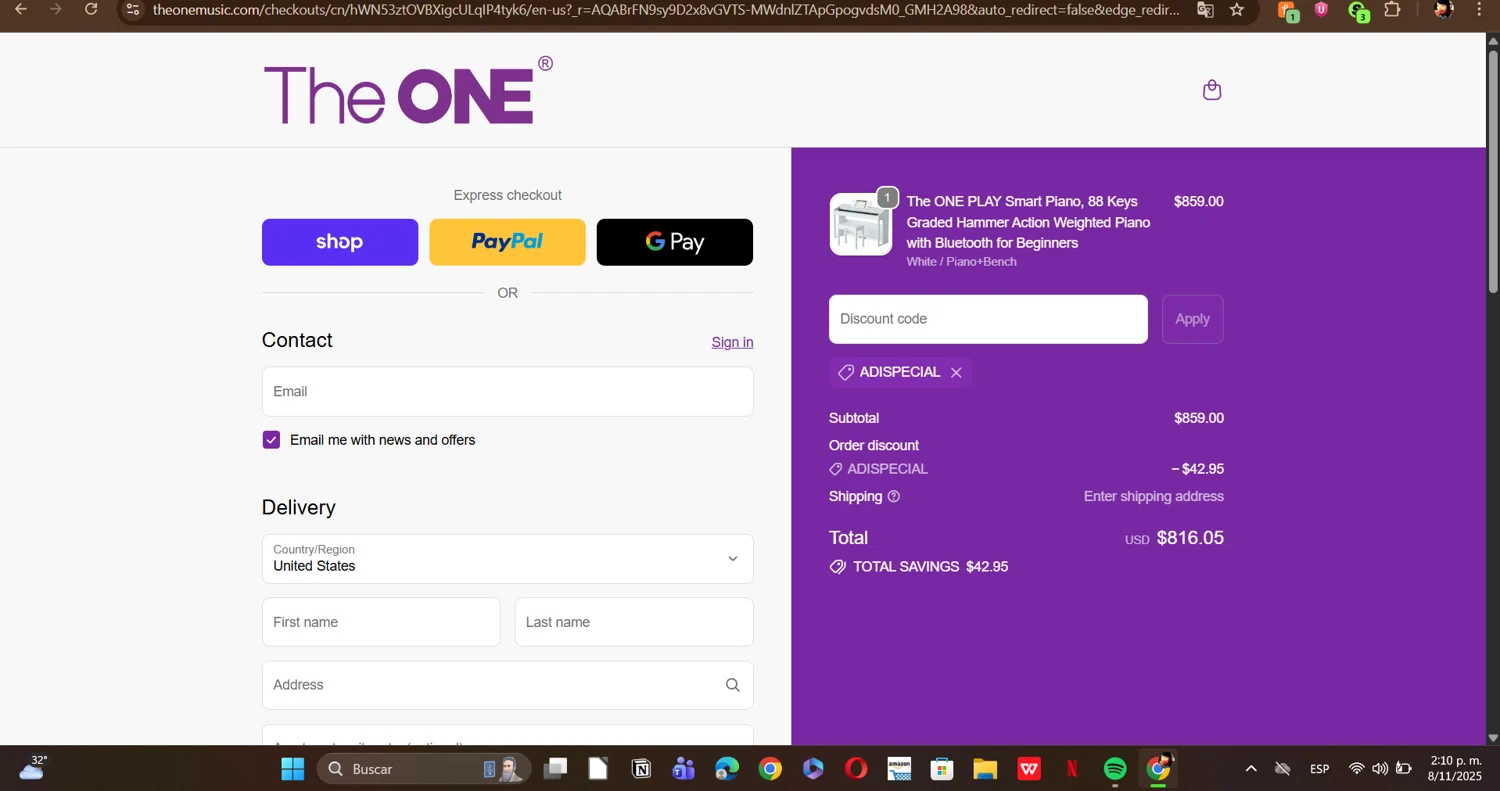The width and height of the screenshot is (1500, 791).
Task: Open the green extension with badge 3
Action: point(1358,11)
